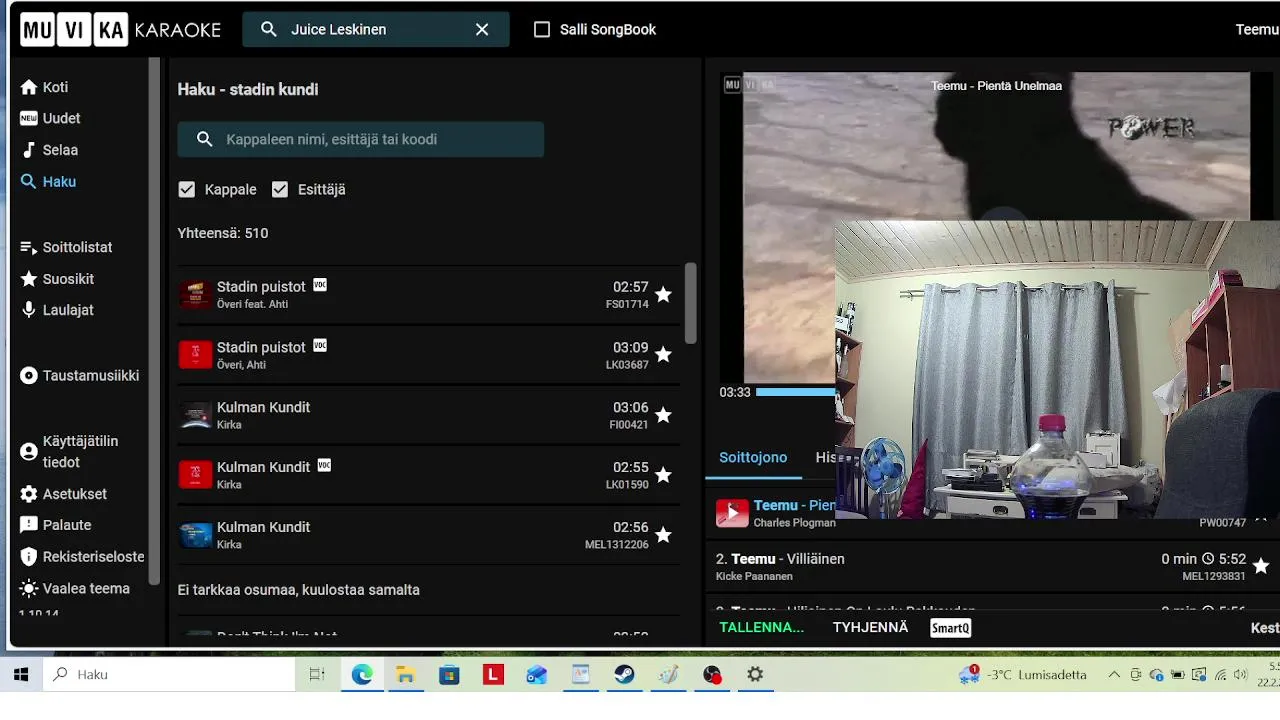Viewport: 1280px width, 720px height.
Task: Click the search results scrollbar
Action: pyautogui.click(x=690, y=302)
